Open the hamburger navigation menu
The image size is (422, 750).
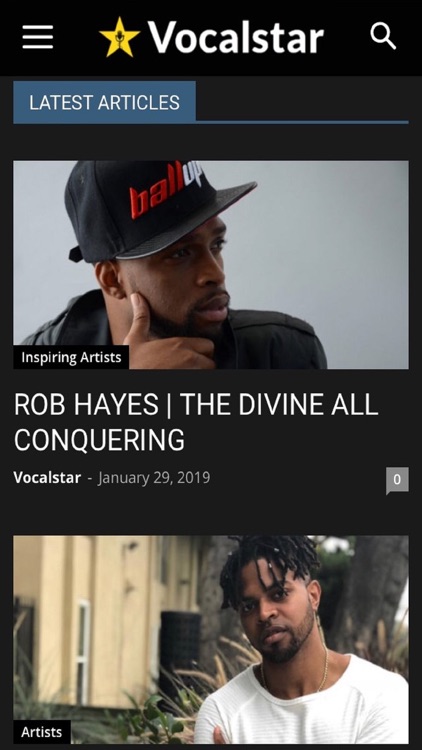click(x=37, y=37)
